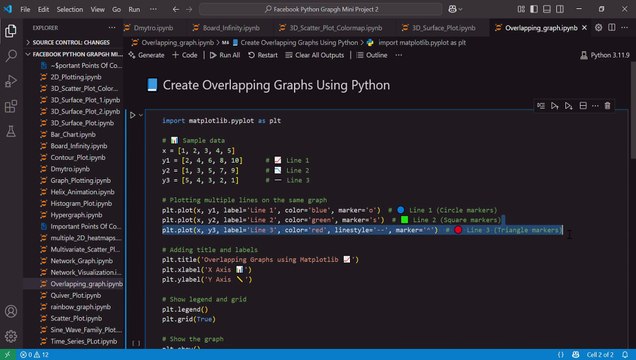
Task: Switch to Dmytro.ipynb tab
Action: 153,28
